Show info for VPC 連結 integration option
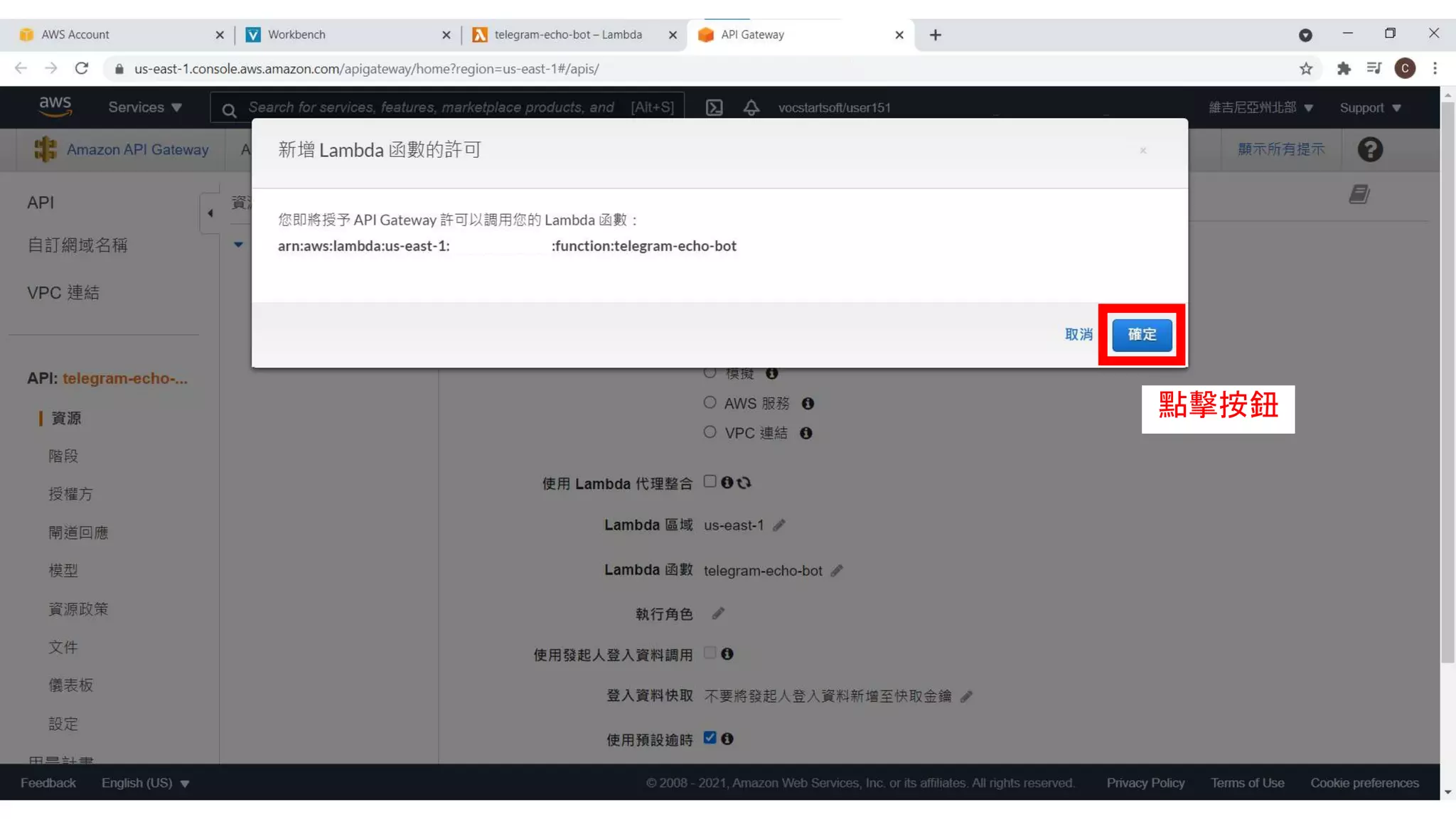This screenshot has width=1456, height=819. point(805,433)
